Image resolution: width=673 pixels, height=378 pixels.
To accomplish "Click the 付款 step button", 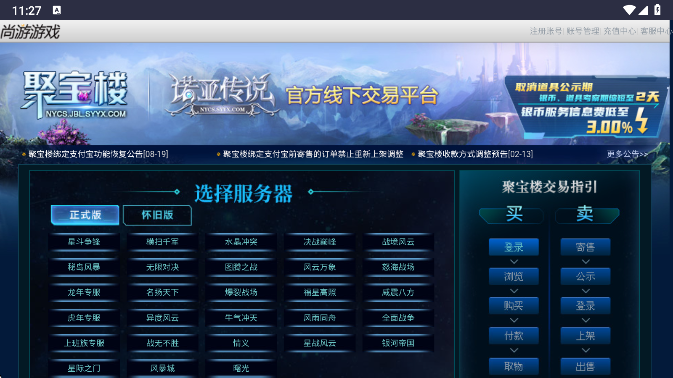I will pyautogui.click(x=514, y=336).
